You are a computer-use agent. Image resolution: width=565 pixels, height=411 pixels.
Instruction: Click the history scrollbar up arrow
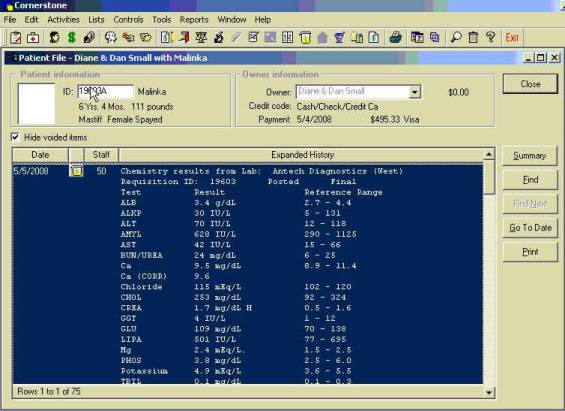pos(489,155)
